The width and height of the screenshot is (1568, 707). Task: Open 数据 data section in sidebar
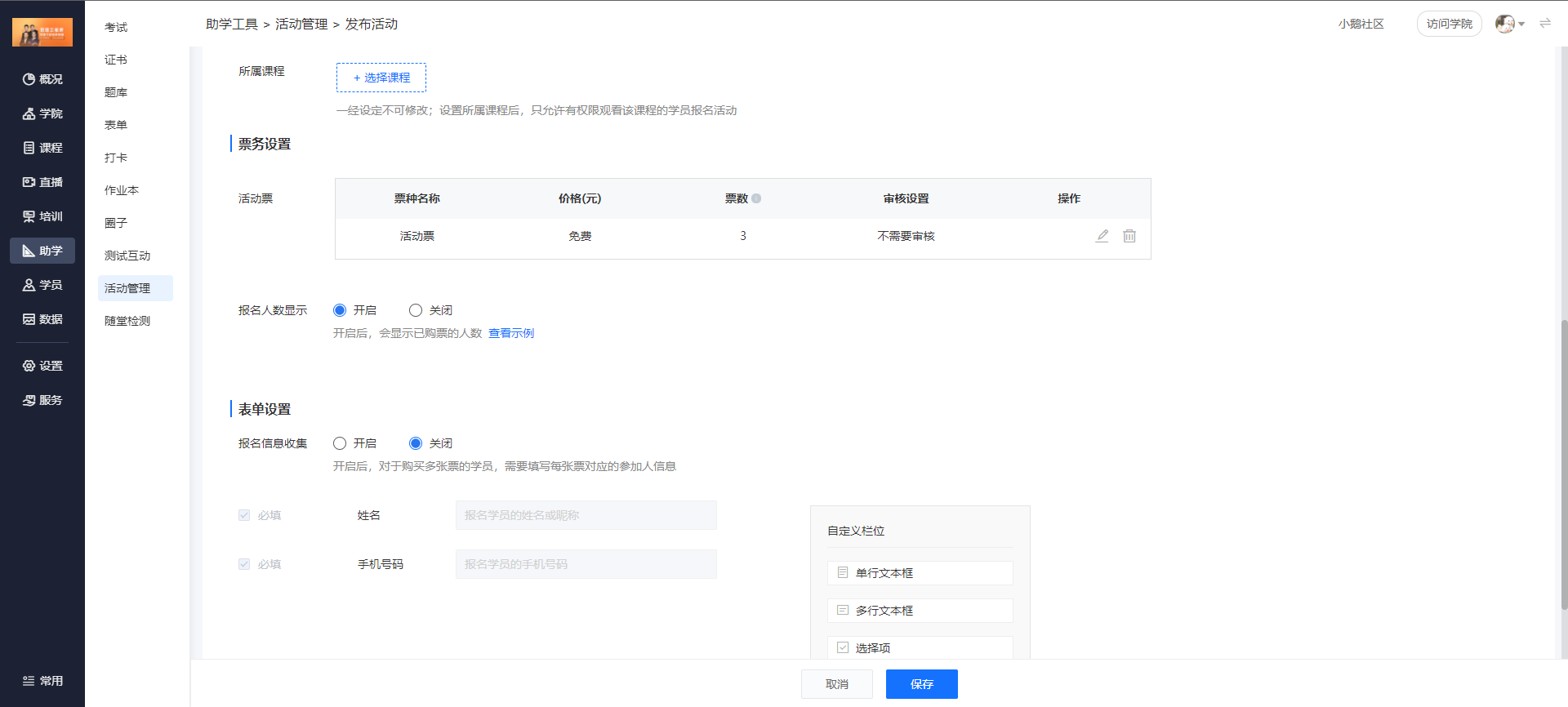pyautogui.click(x=42, y=319)
